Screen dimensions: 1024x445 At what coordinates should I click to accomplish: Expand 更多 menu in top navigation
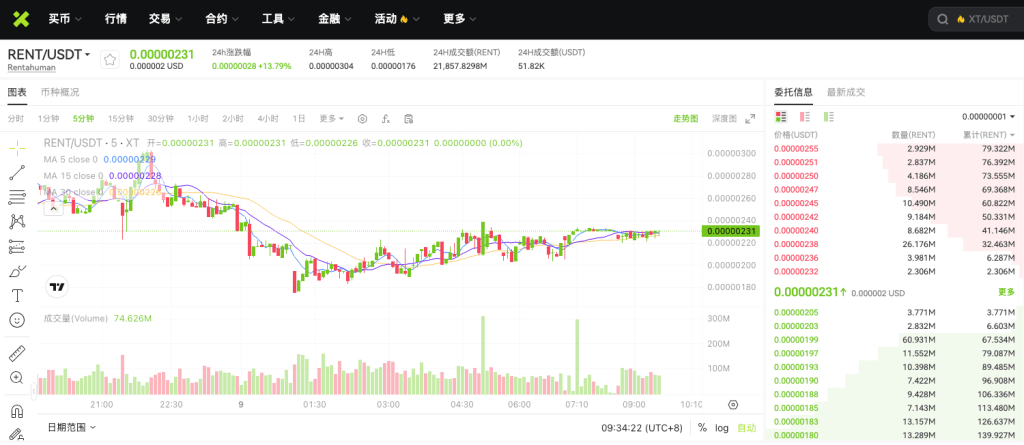point(460,19)
